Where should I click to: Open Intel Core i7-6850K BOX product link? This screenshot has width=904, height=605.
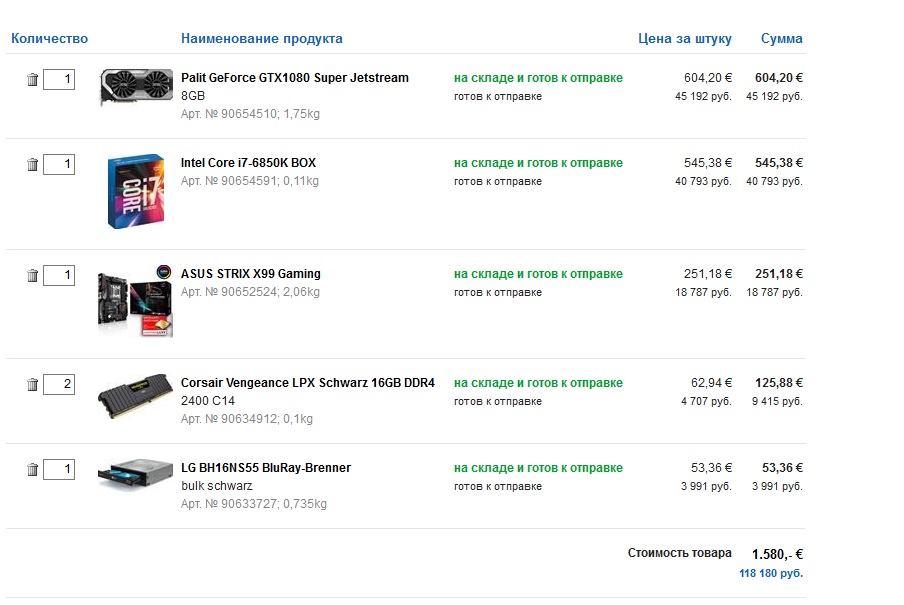[248, 163]
